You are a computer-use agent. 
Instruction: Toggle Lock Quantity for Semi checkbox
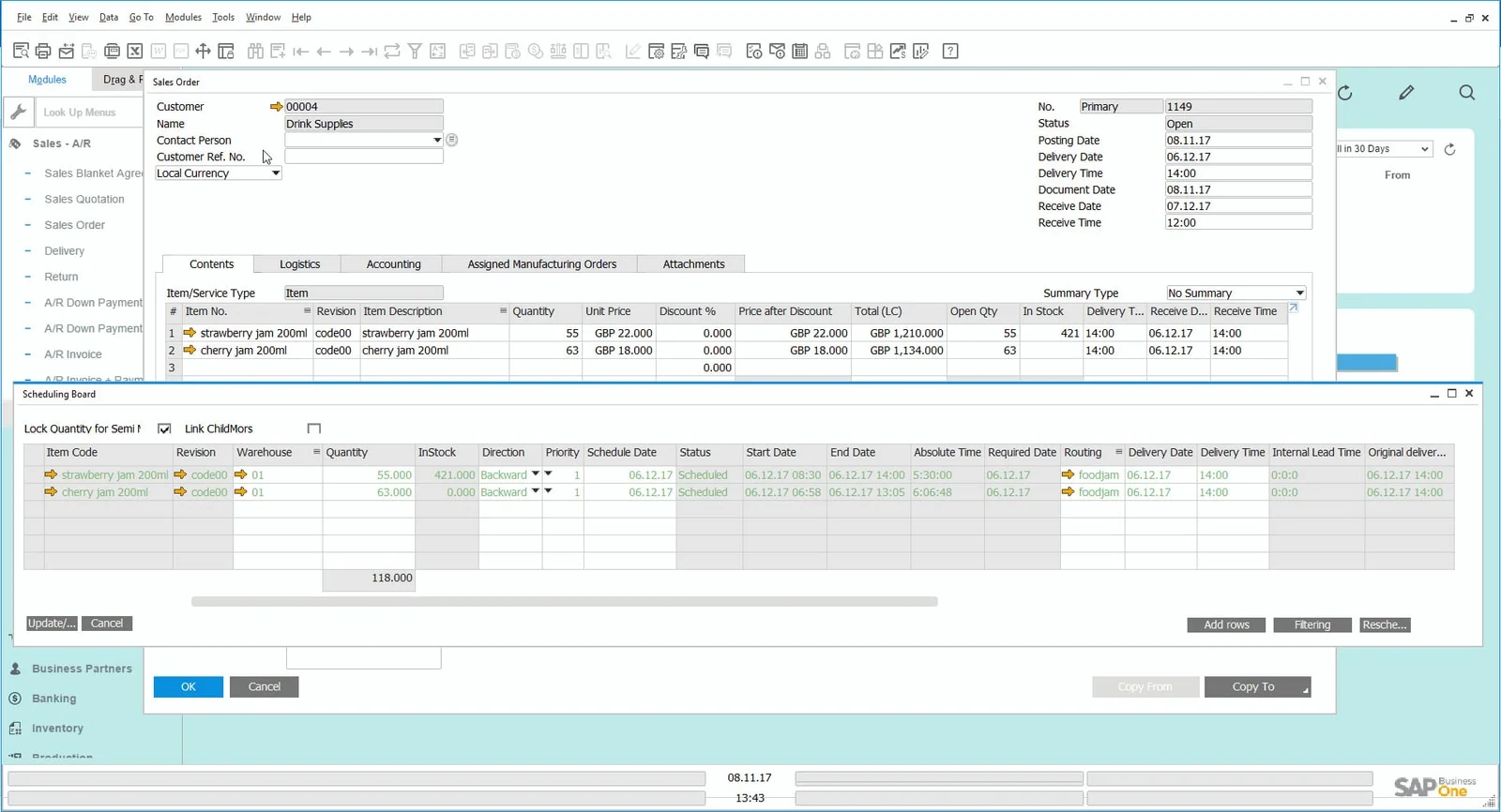tap(164, 429)
